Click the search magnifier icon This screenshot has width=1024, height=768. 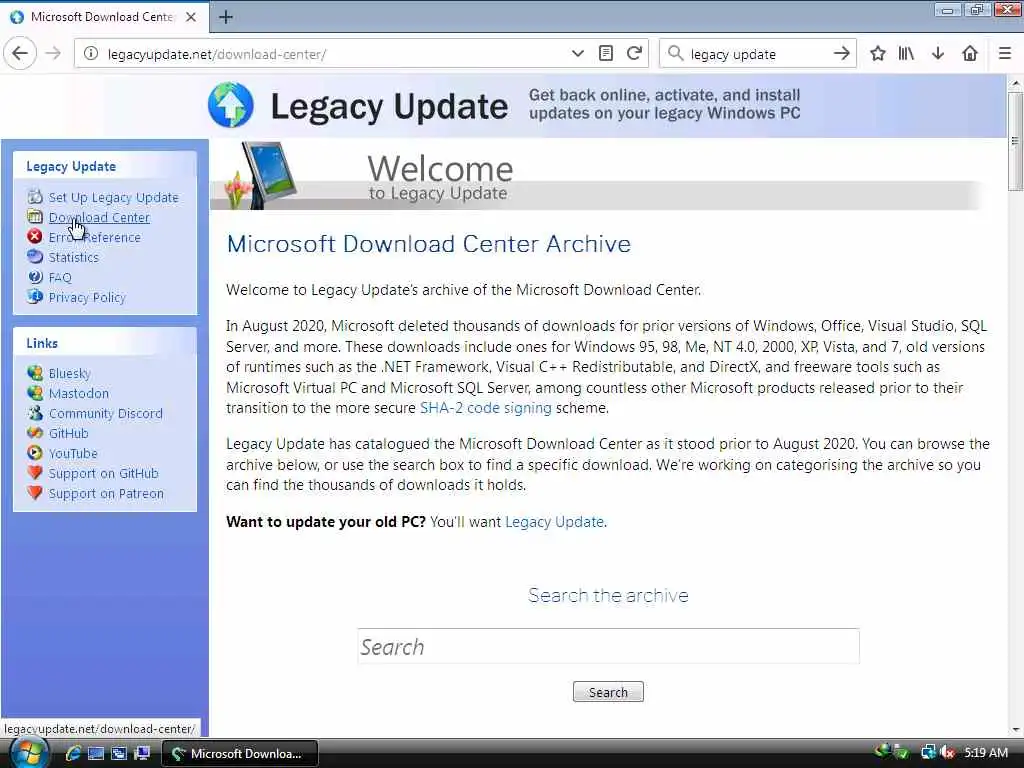[676, 54]
